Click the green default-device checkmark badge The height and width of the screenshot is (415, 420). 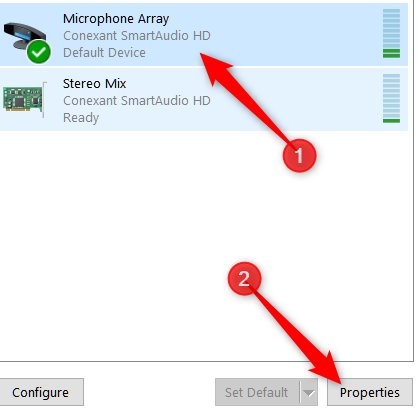[x=39, y=52]
